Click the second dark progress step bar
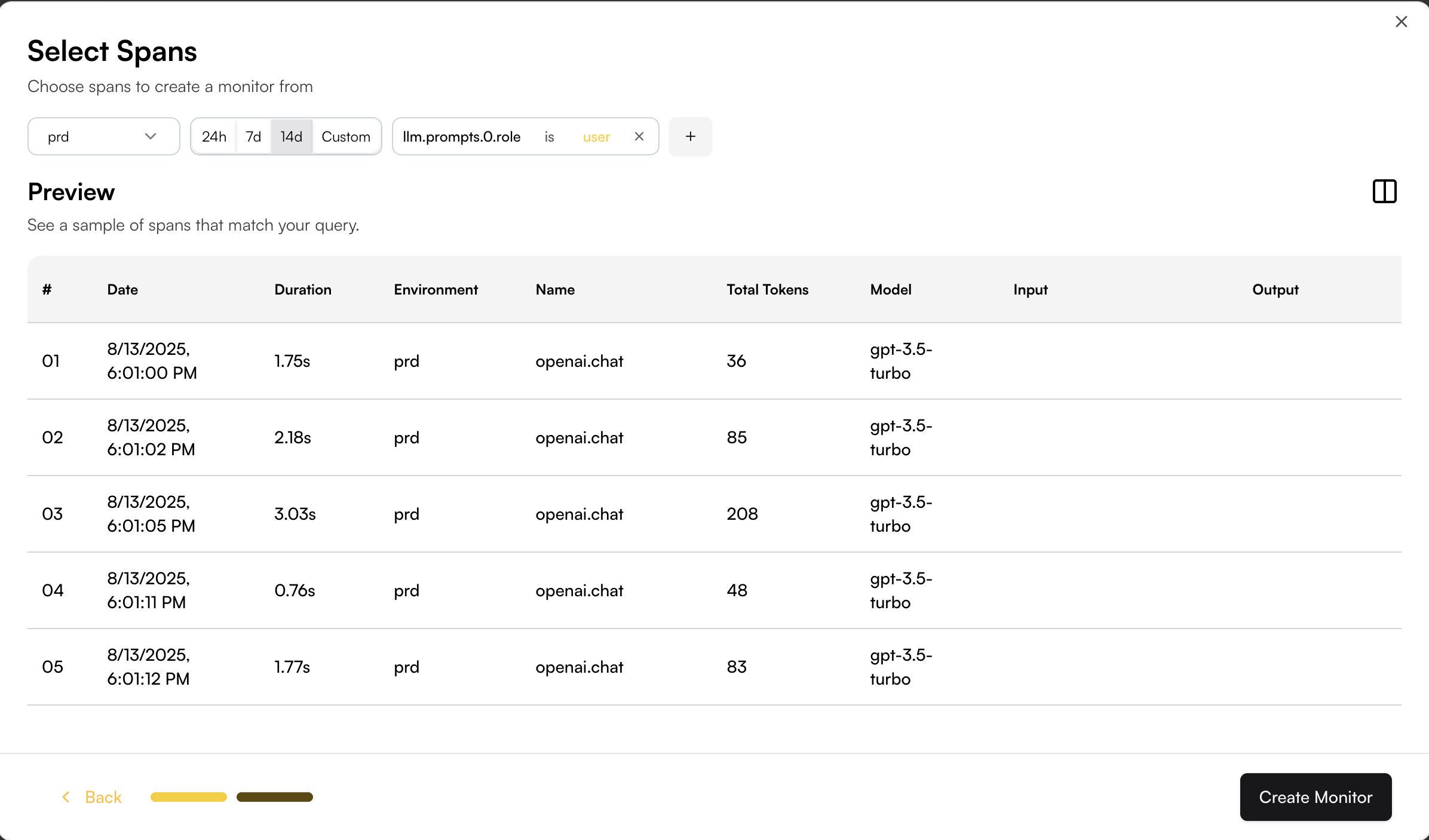Viewport: 1429px width, 840px height. click(x=275, y=797)
